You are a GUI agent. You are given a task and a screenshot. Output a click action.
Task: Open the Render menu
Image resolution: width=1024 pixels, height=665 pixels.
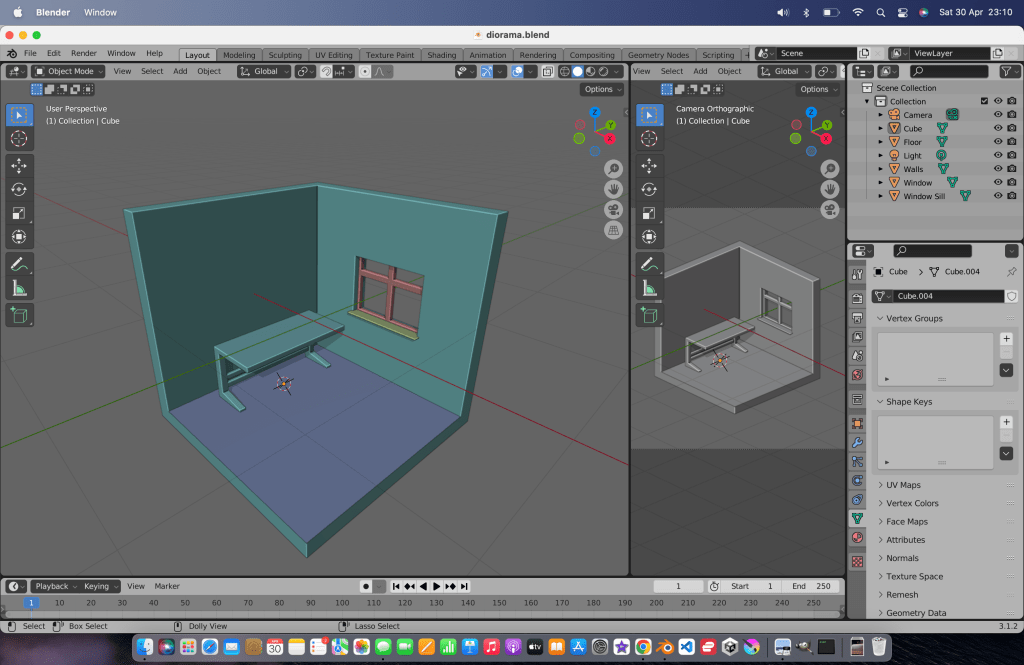pos(84,53)
